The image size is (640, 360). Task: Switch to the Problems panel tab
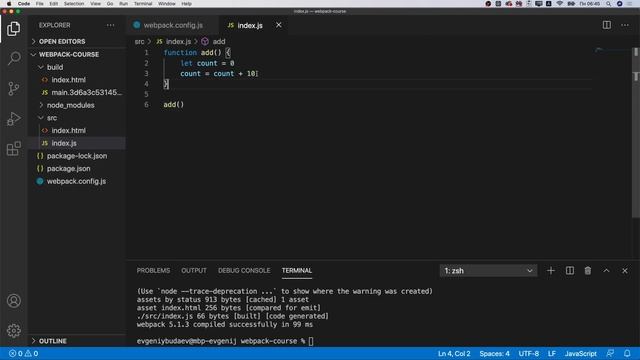pos(153,271)
